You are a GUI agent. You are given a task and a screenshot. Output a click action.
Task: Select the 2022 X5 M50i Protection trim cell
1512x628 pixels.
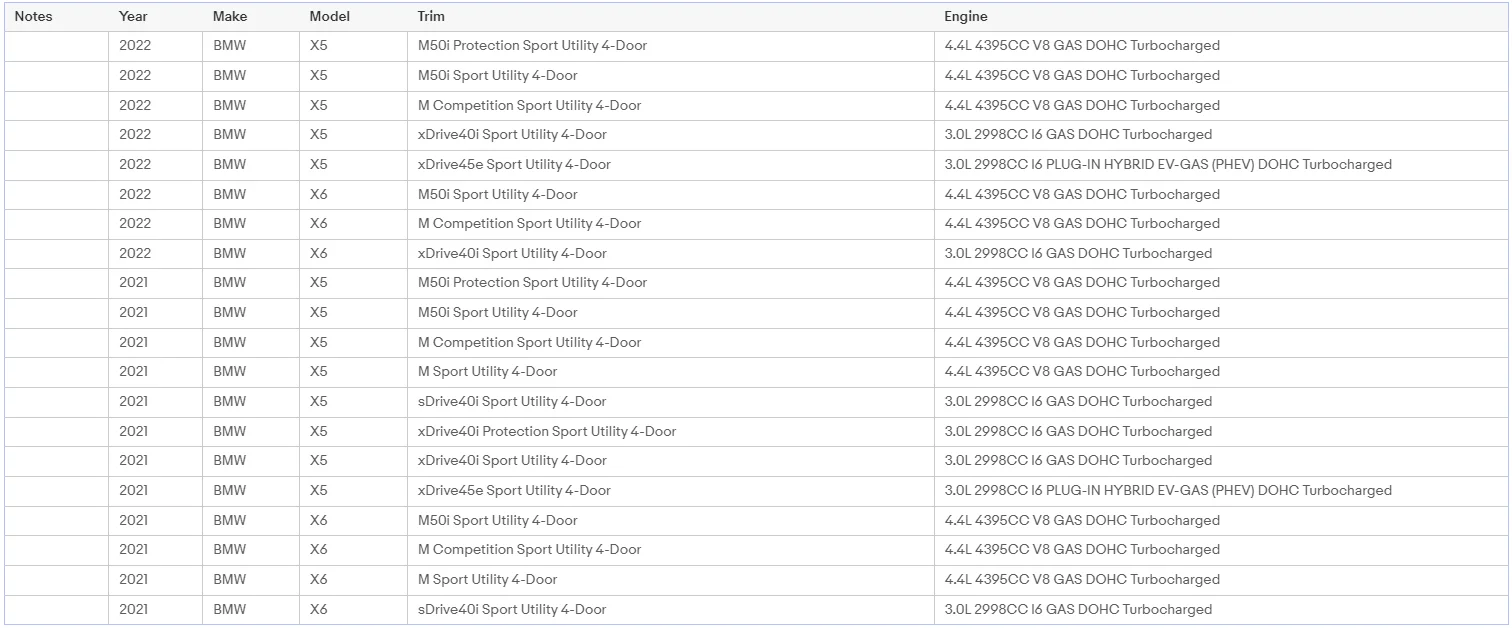click(x=671, y=46)
